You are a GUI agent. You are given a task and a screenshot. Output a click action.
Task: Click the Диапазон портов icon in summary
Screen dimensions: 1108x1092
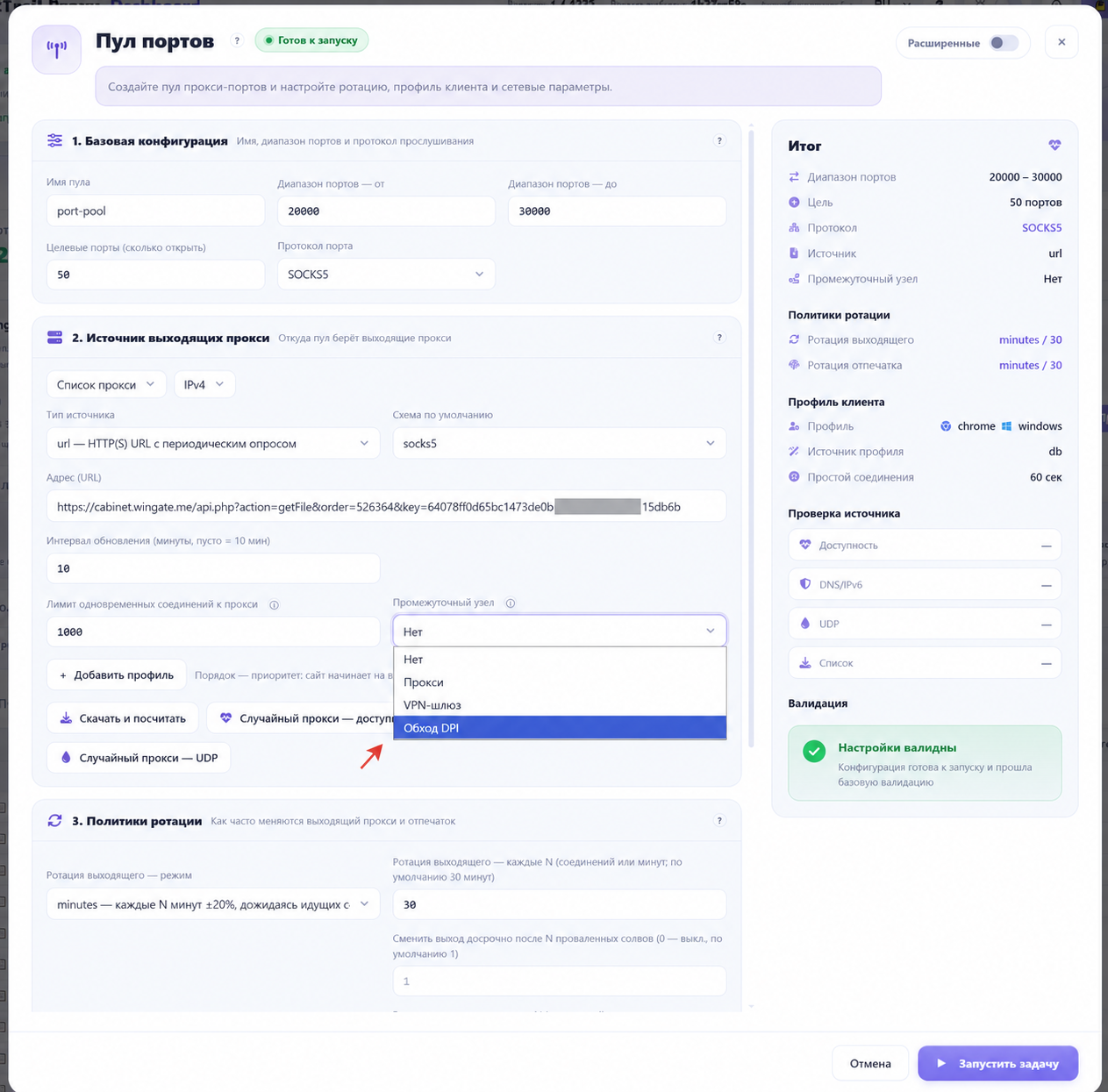click(794, 177)
